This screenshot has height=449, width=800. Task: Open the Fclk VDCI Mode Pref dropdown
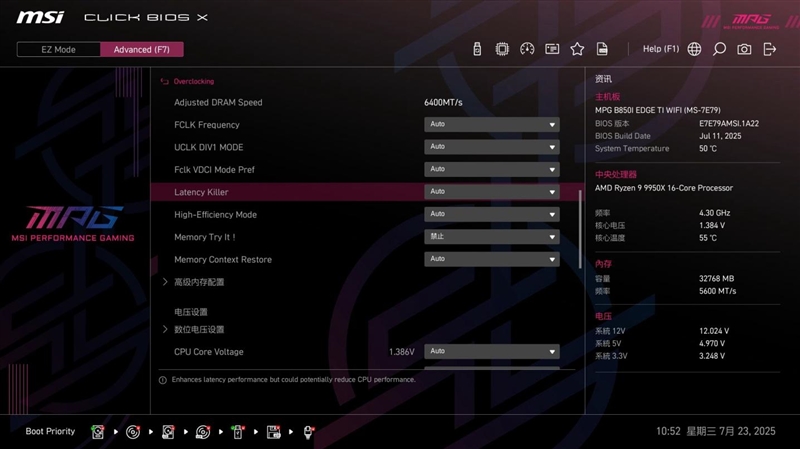tap(492, 169)
